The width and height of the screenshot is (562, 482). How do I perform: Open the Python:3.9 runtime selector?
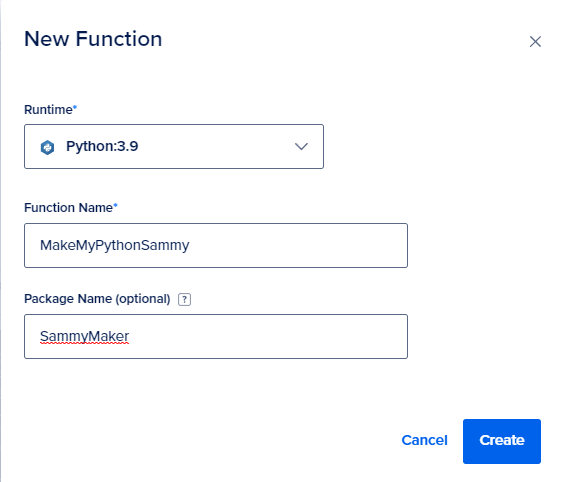pos(174,147)
